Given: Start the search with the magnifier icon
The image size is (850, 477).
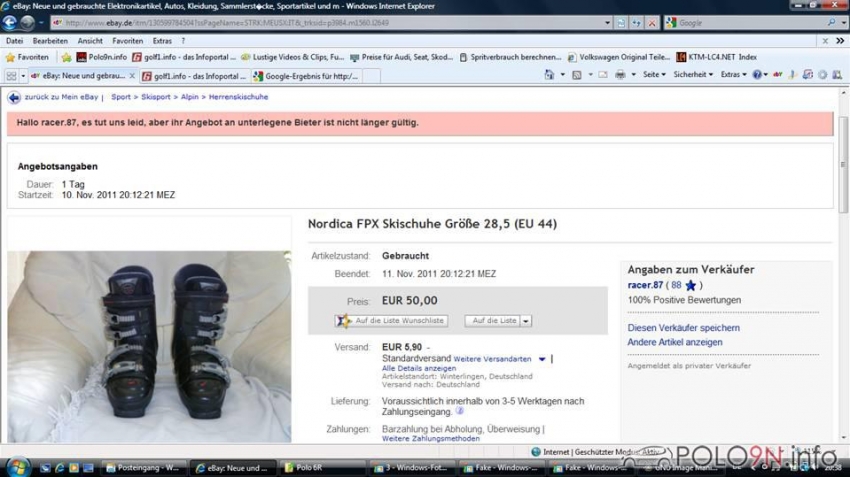Looking at the screenshot, I should (x=832, y=23).
